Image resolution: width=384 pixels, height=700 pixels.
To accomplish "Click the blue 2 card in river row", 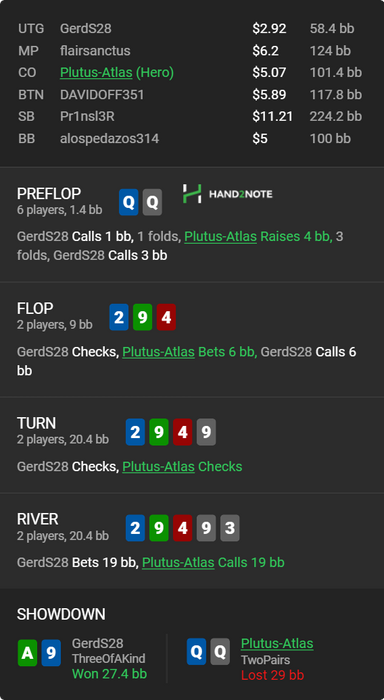I will (135, 528).
